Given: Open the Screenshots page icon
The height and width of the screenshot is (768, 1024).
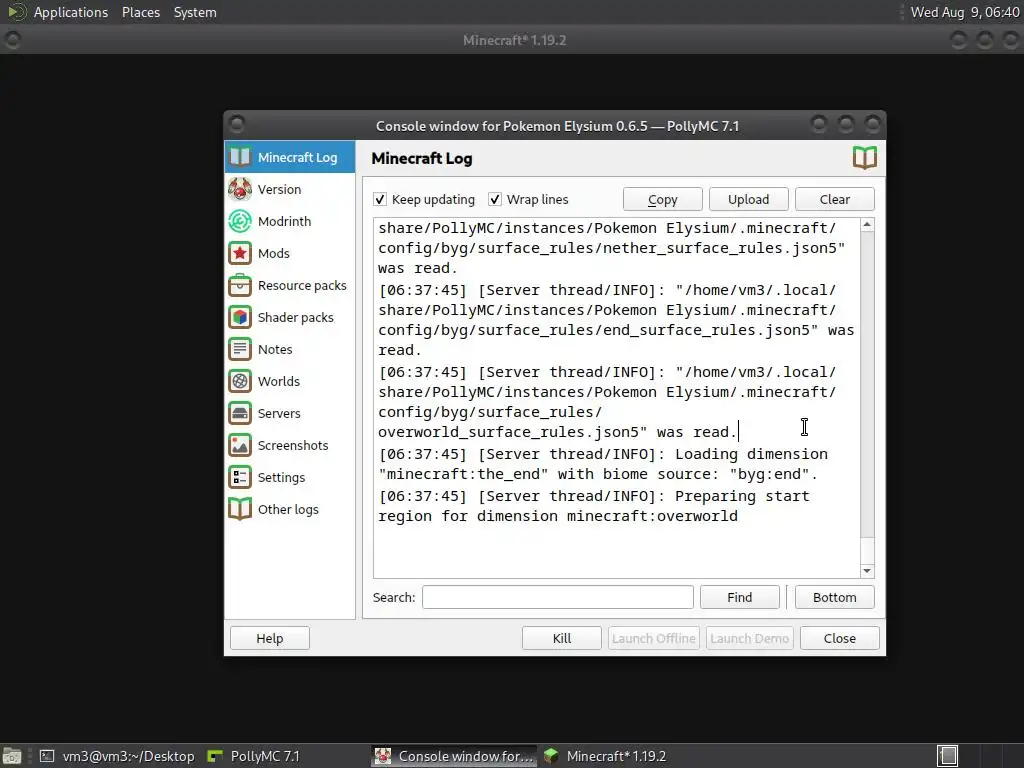Looking at the screenshot, I should coord(240,445).
